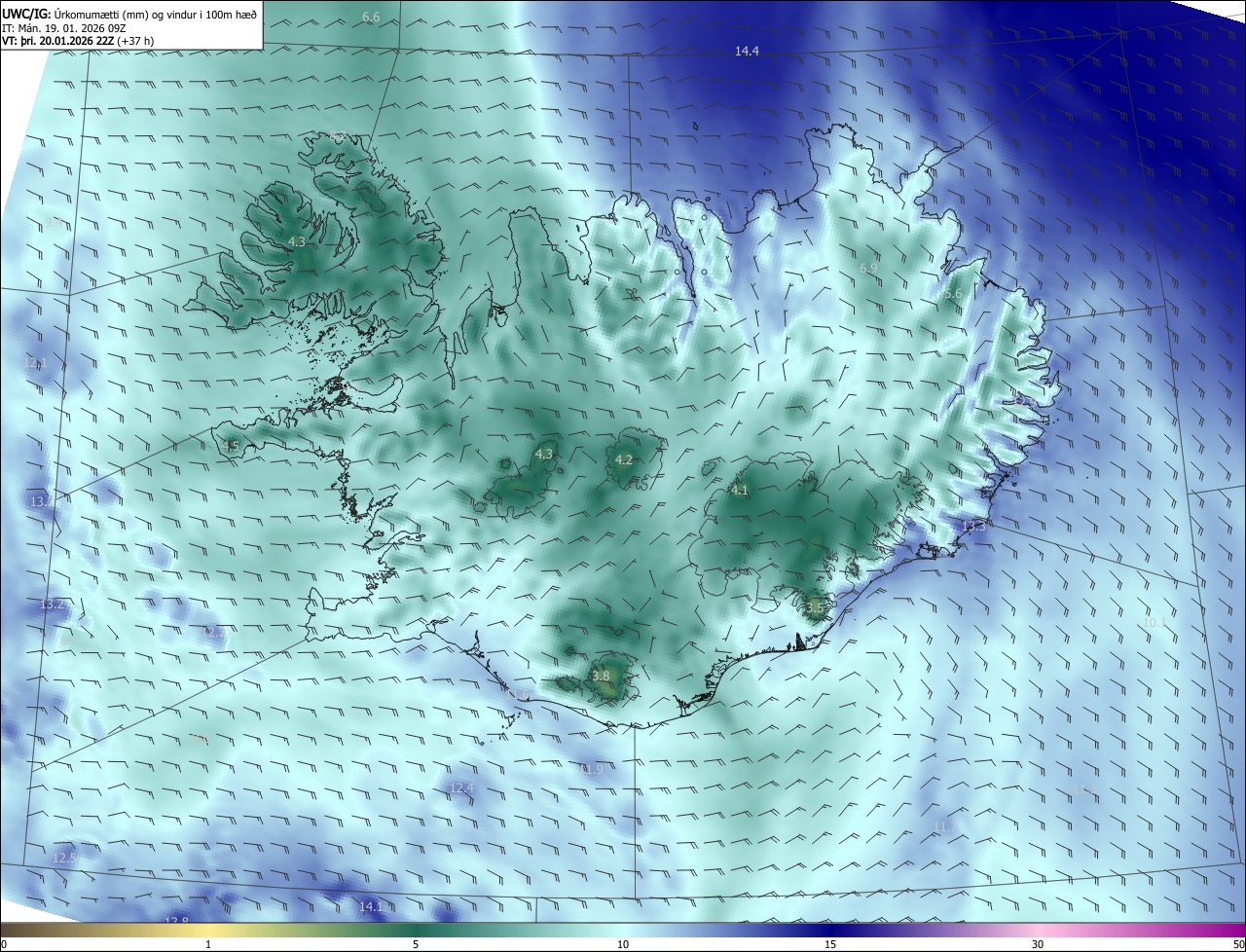Click the 12.4 value in the southern sea
Viewport: 1246px width, 952px height.
pos(461,787)
